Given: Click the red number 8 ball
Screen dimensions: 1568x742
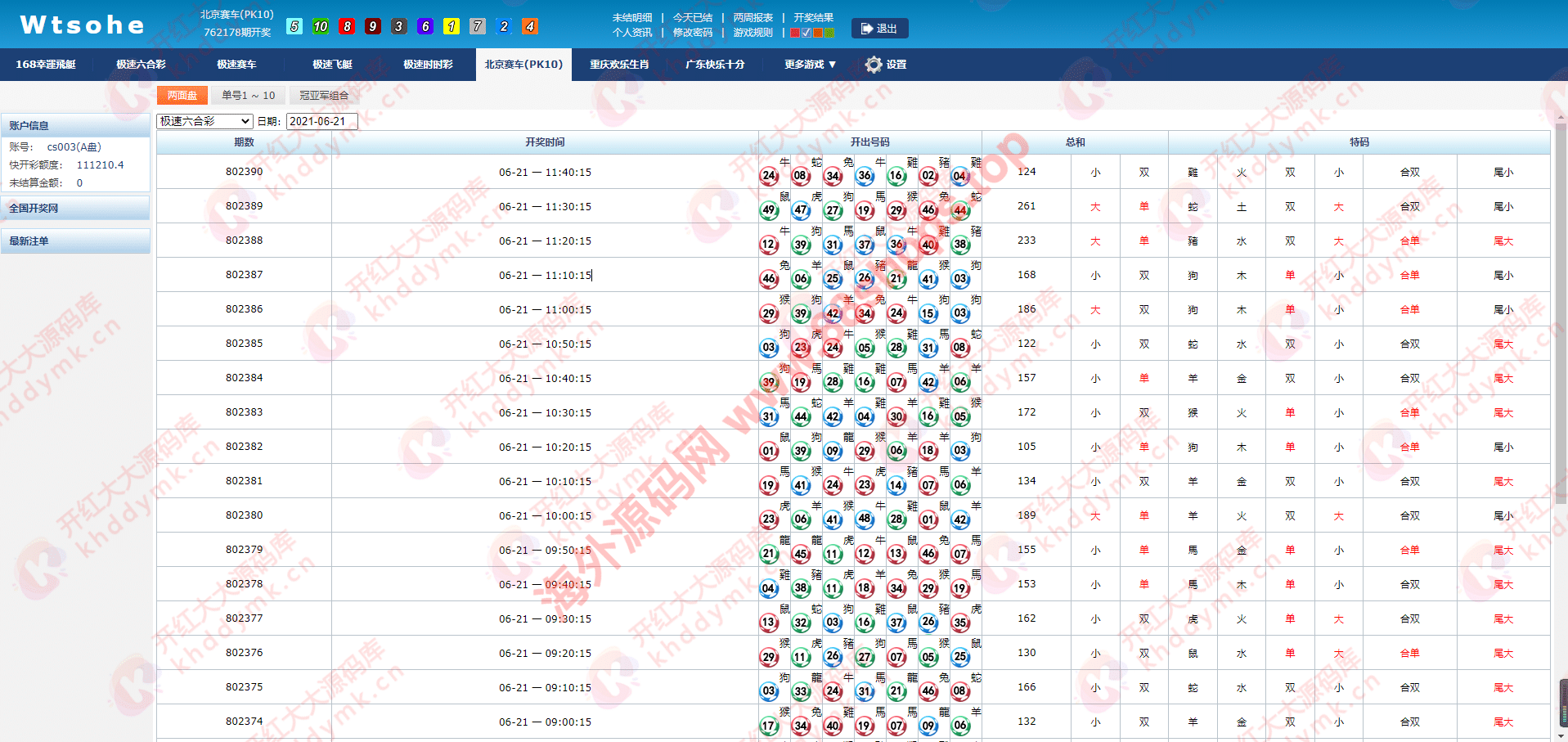Looking at the screenshot, I should (347, 26).
